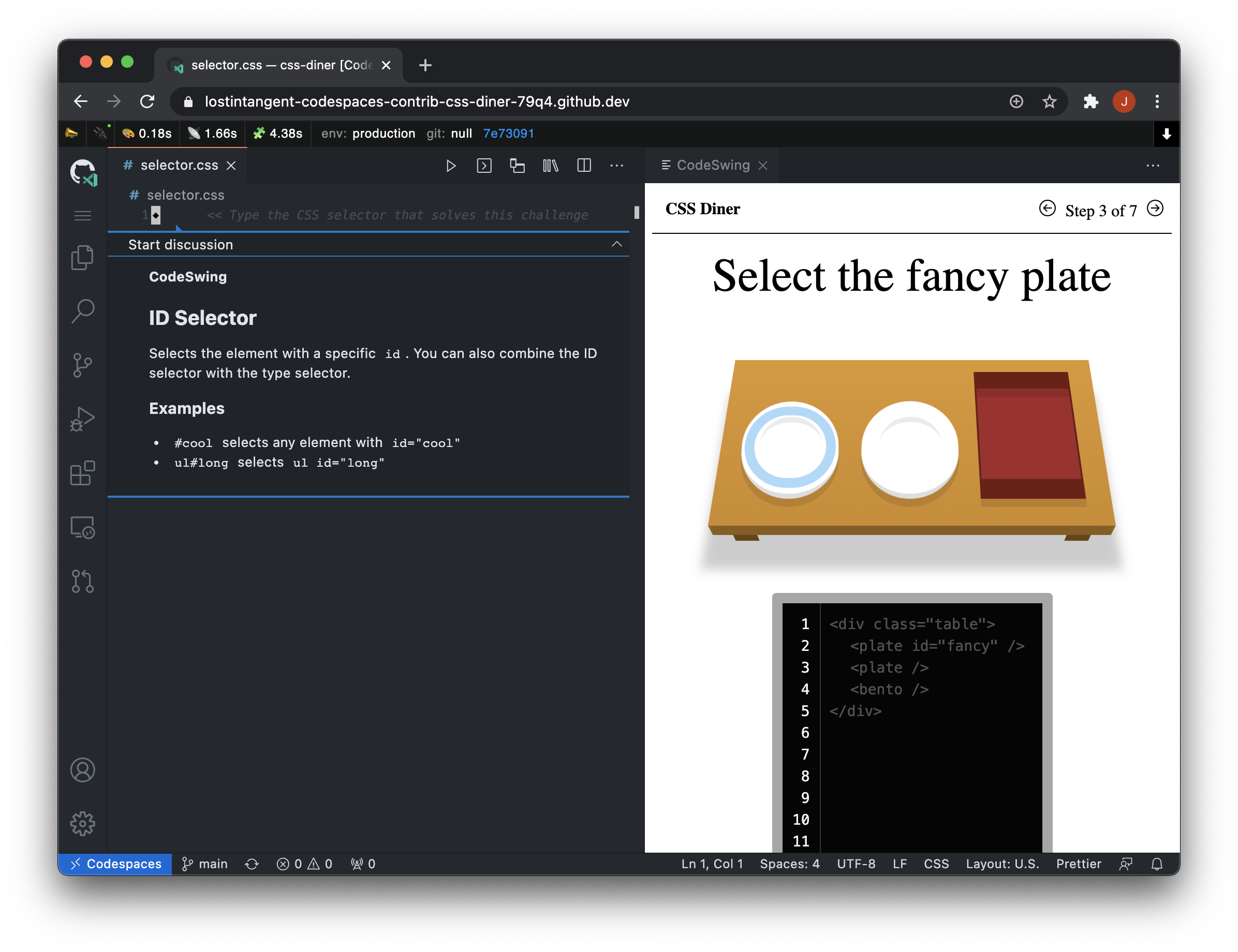Open the Extensions blocks icon
The height and width of the screenshot is (952, 1238).
pyautogui.click(x=83, y=473)
